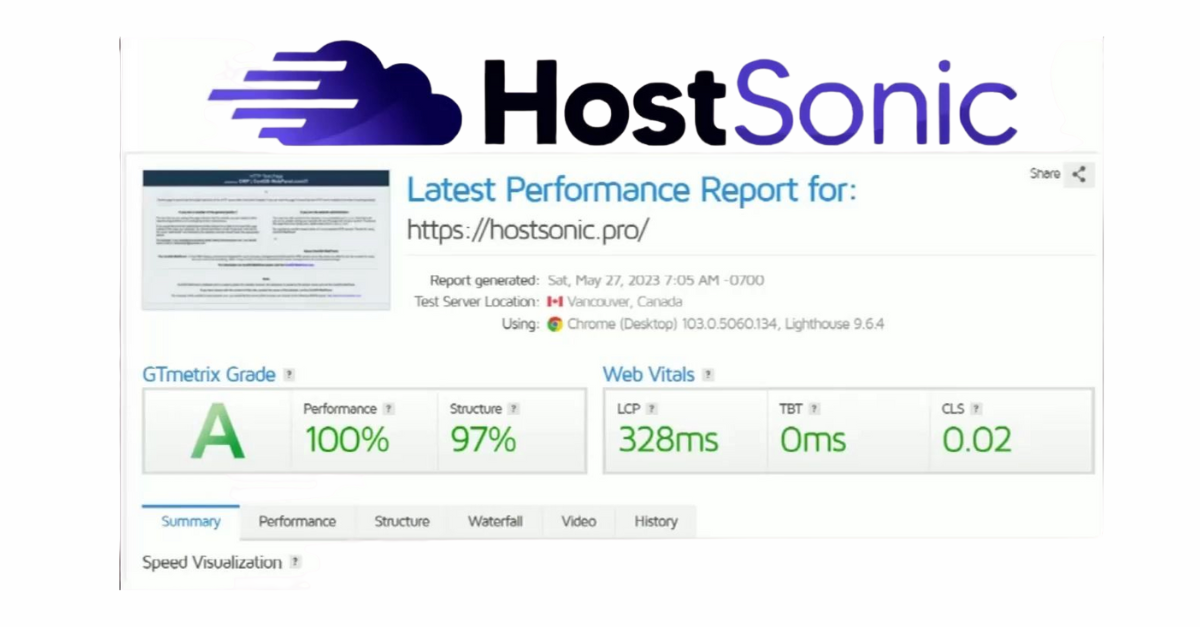The image size is (1200, 627).
Task: Open the Waterfall tab
Action: click(x=495, y=521)
